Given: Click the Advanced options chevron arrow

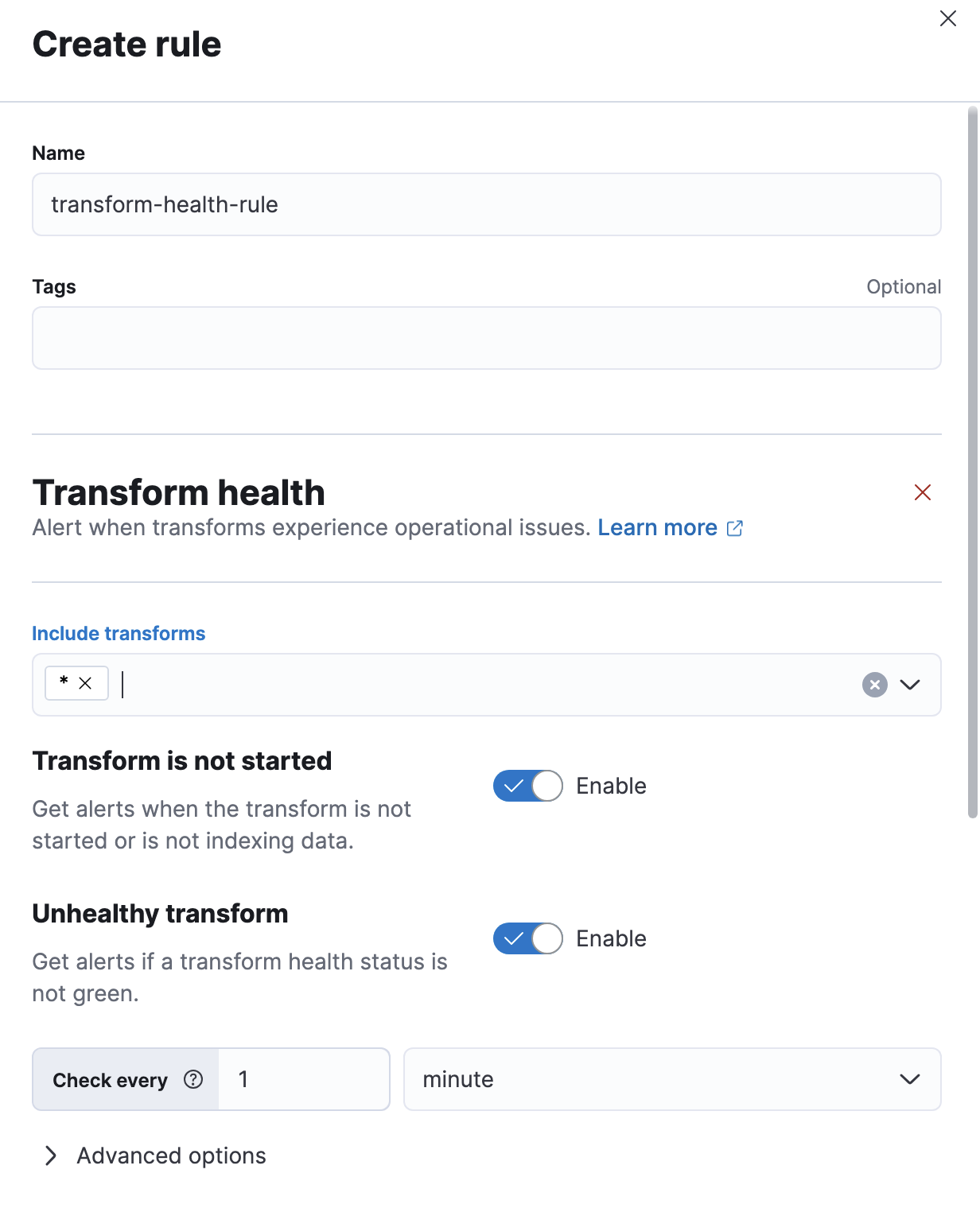Looking at the screenshot, I should coord(51,1155).
